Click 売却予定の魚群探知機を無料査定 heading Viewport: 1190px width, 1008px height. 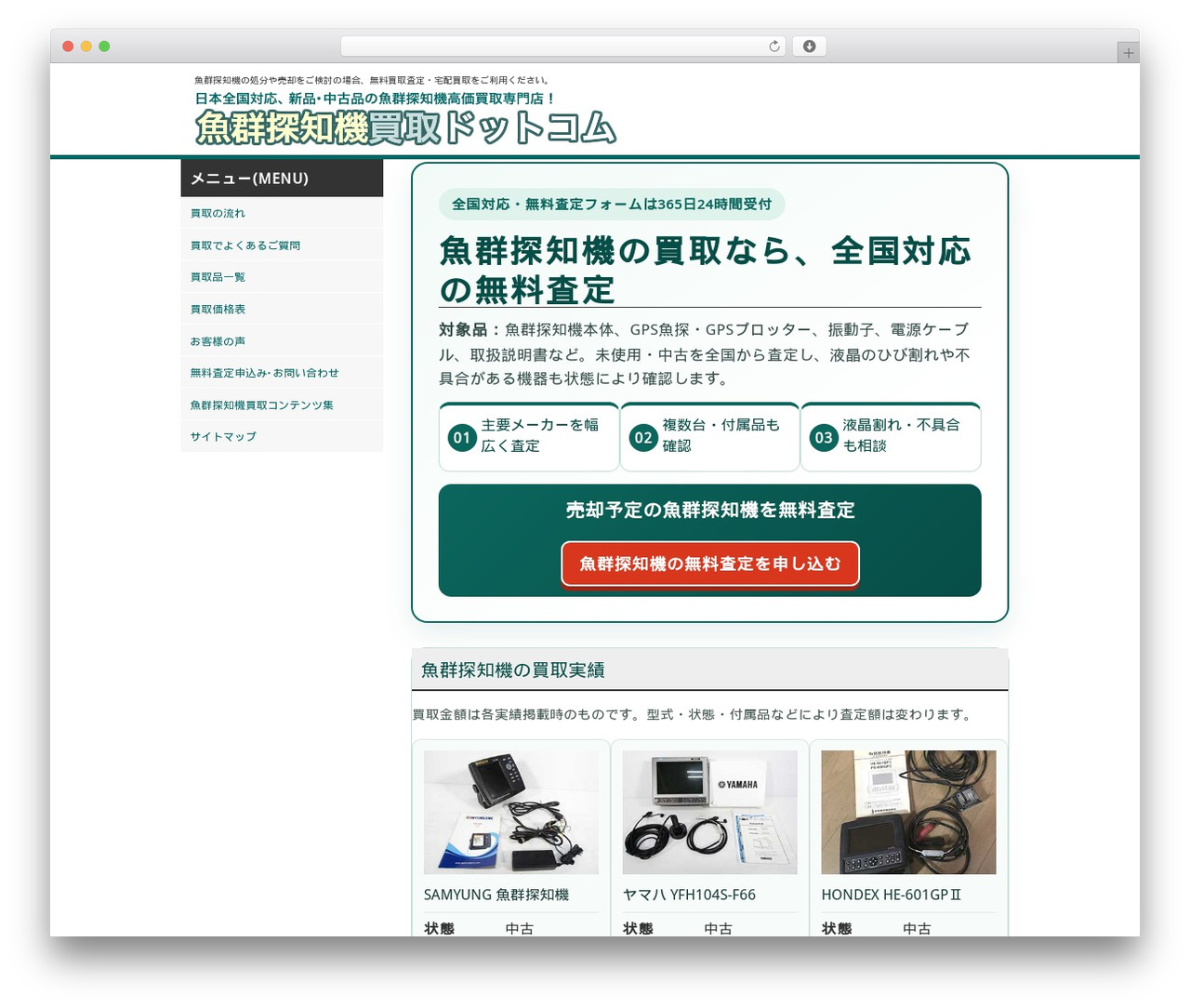(x=710, y=510)
